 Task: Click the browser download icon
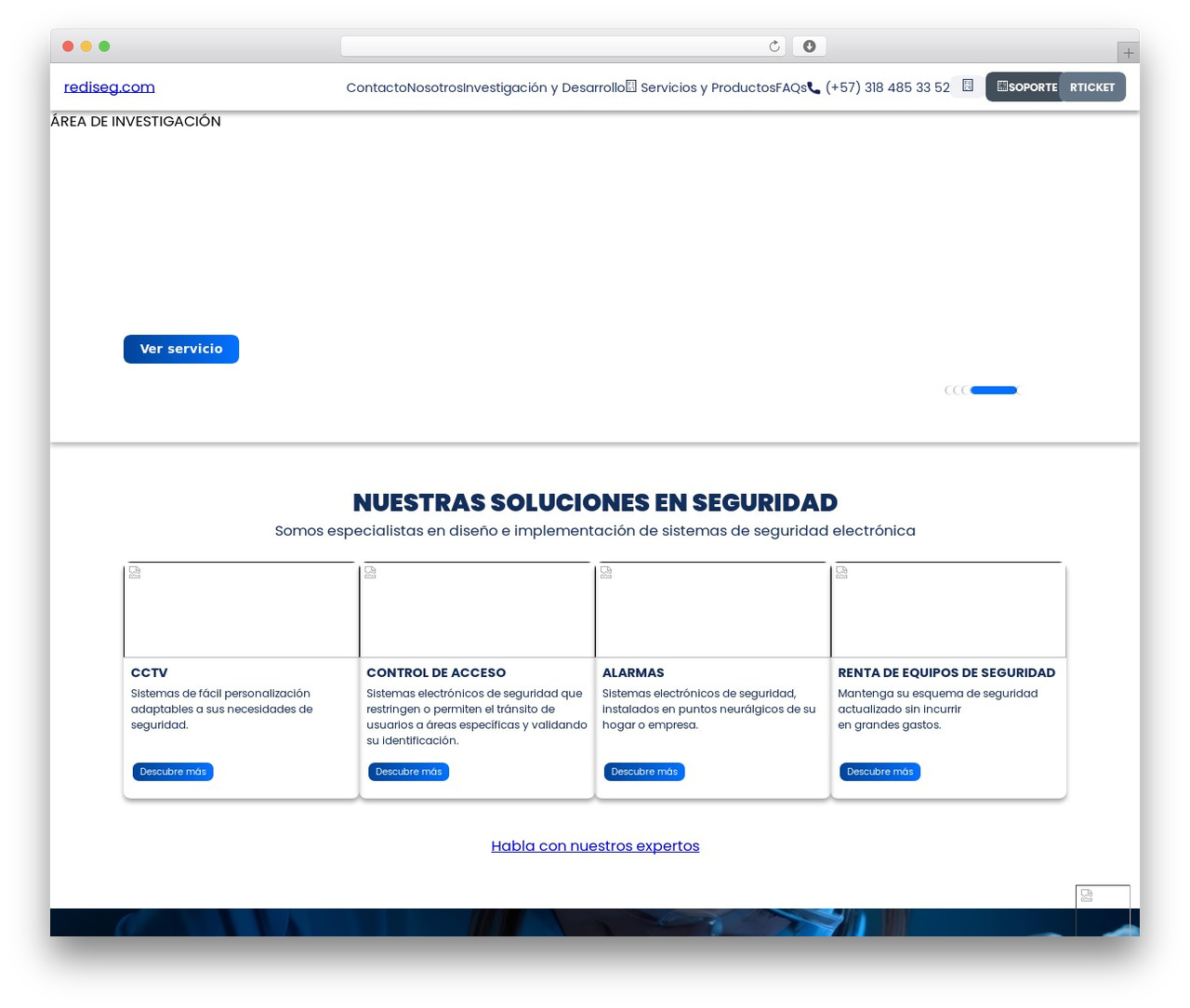[x=809, y=46]
